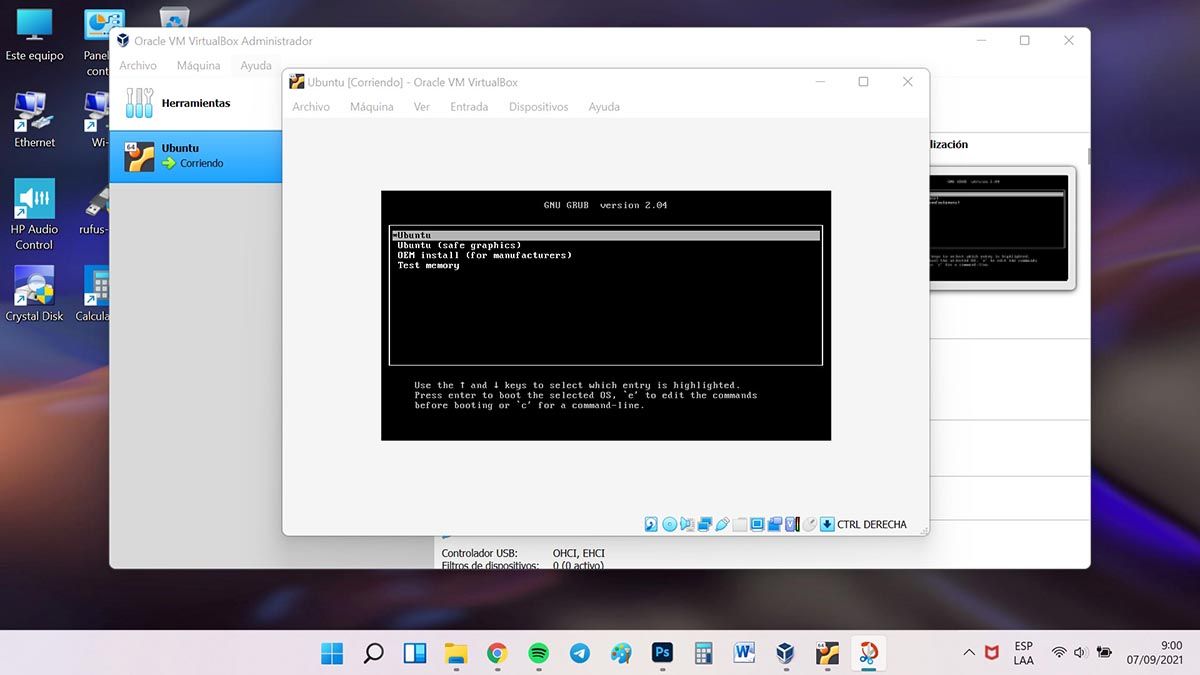The image size is (1200, 675).
Task: Open Spotify from the taskbar
Action: (538, 653)
